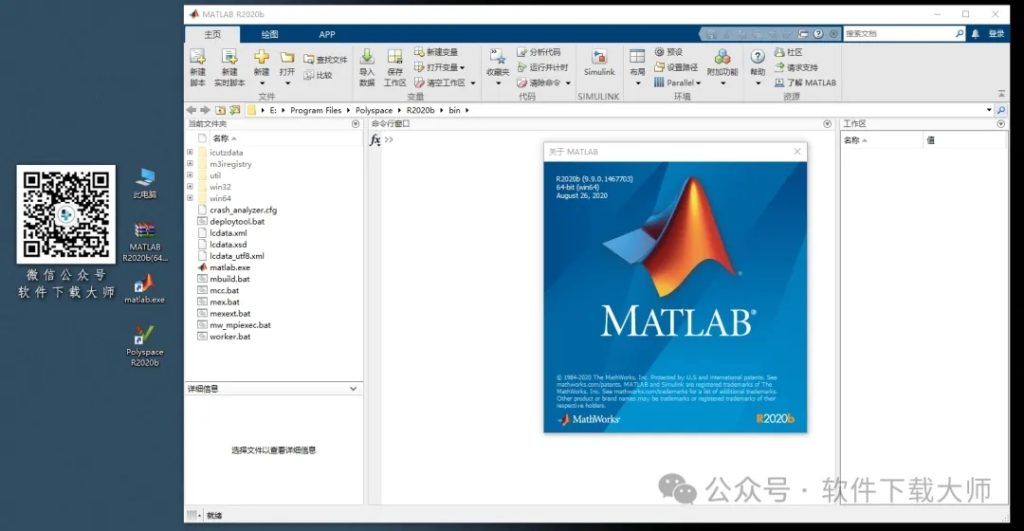Click the Compare (比较) icon
The height and width of the screenshot is (531, 1024).
[x=310, y=75]
